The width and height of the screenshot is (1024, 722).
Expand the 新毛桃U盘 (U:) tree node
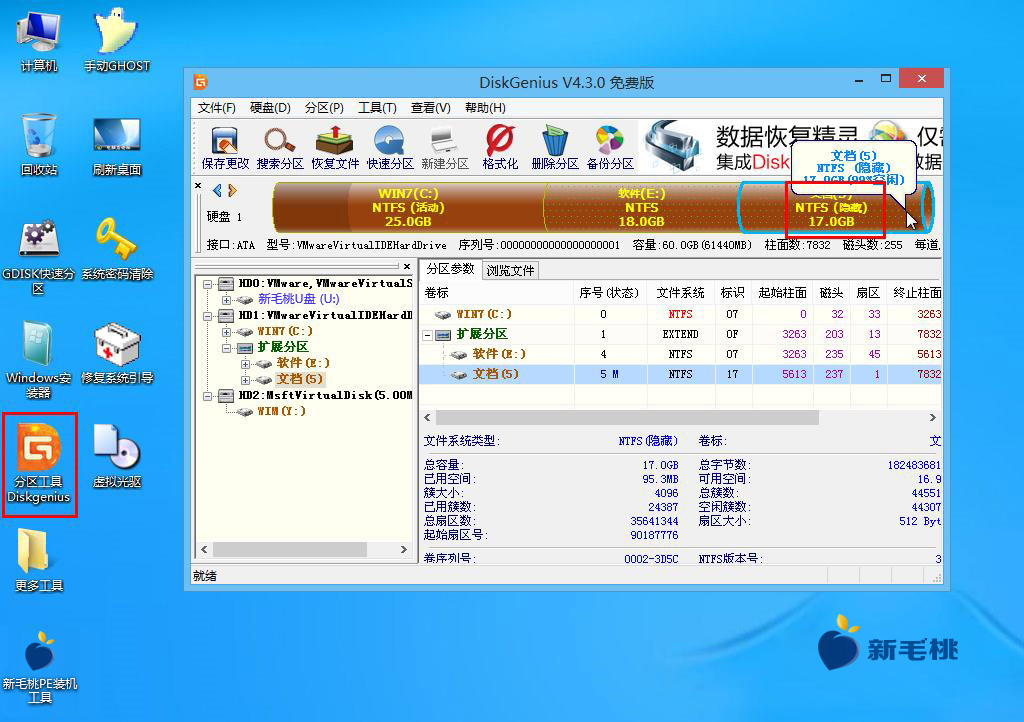[x=226, y=300]
